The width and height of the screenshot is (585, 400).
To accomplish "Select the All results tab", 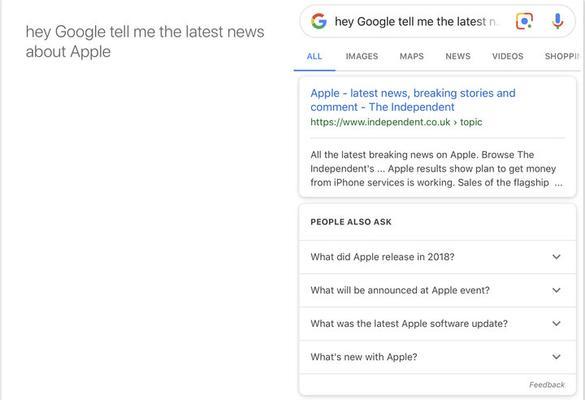I will point(314,56).
